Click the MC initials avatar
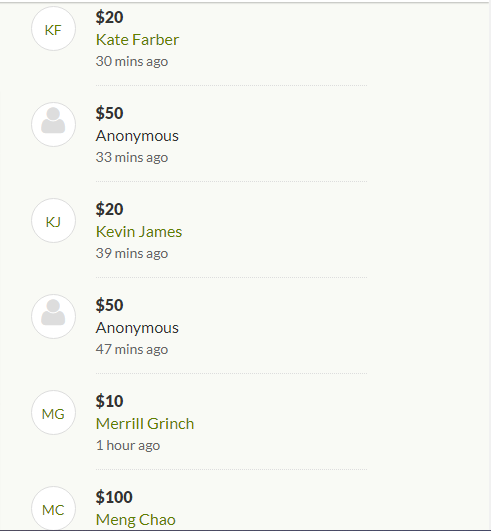Screen dimensions: 491x531 tap(53, 508)
